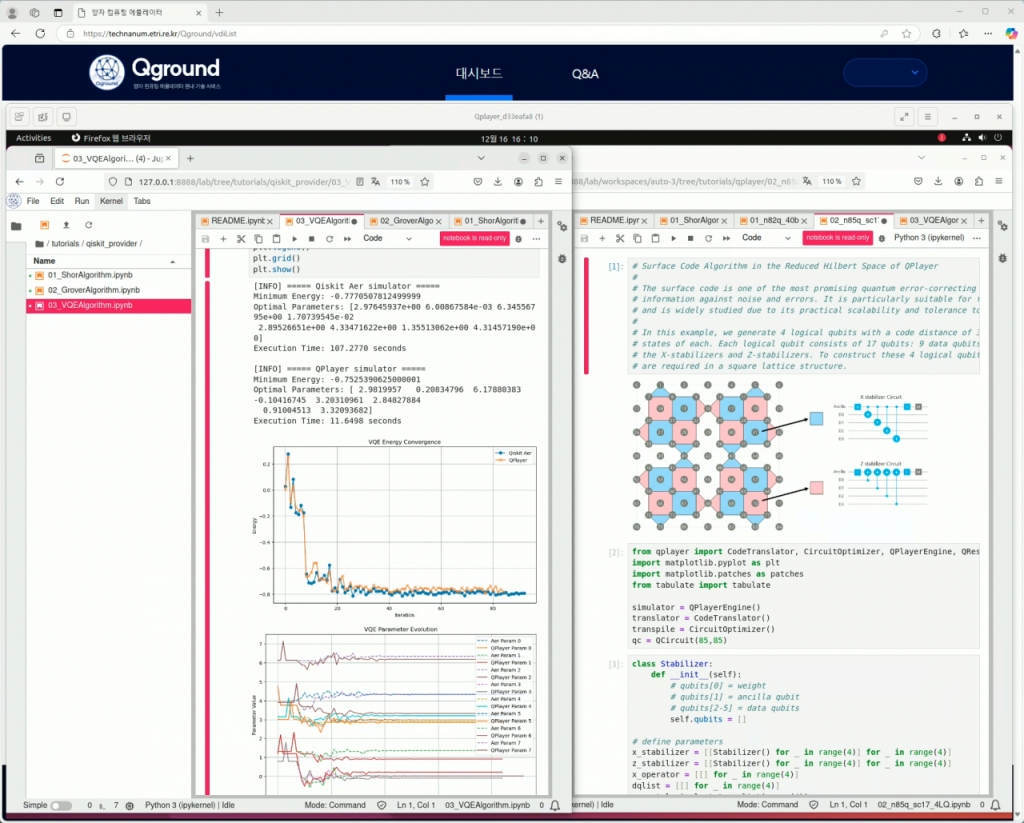The image size is (1024, 823).
Task: Switch to 03_VQEAlgor tab in right notebook
Action: [x=934, y=221]
